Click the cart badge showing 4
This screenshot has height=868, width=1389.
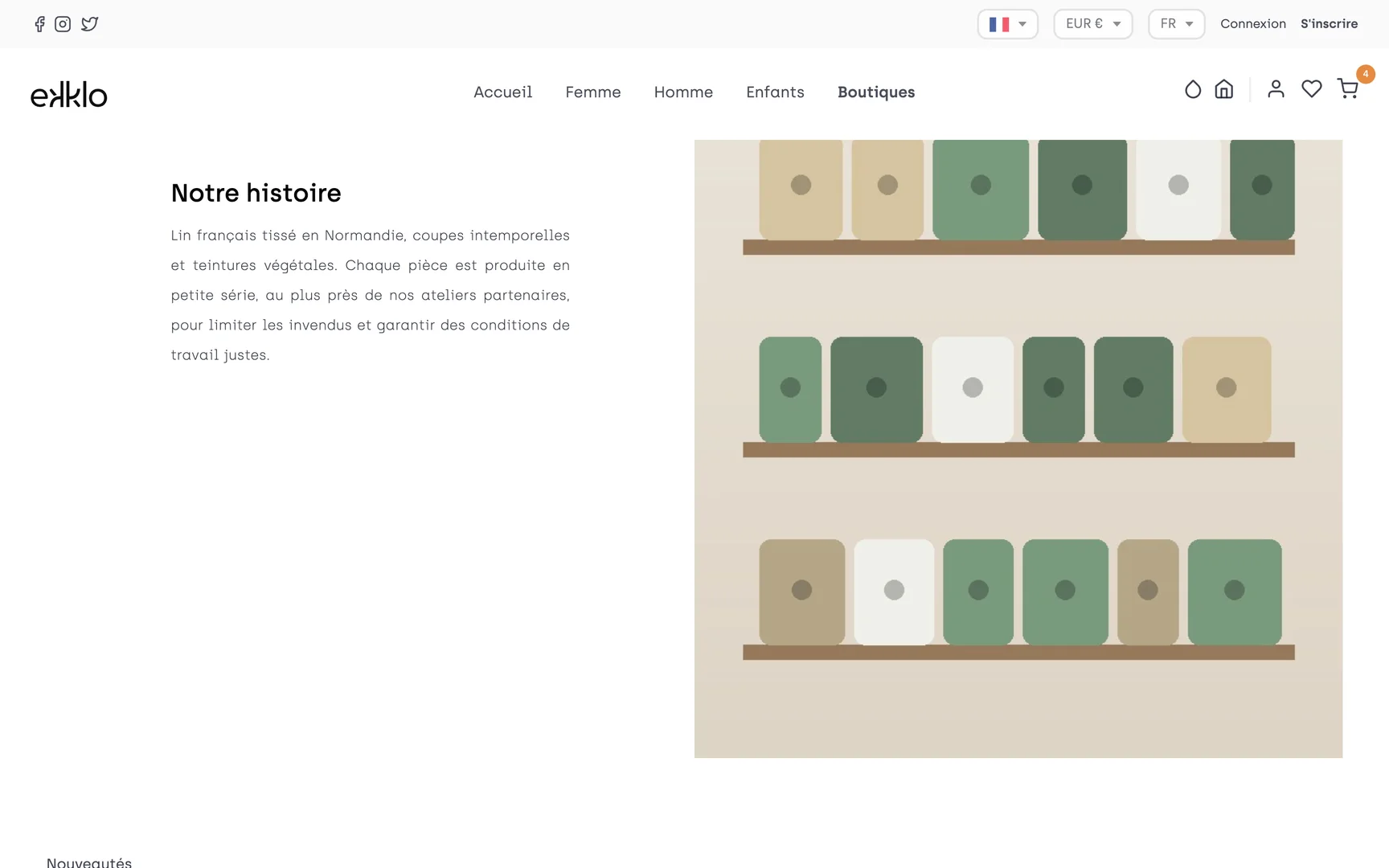1366,74
